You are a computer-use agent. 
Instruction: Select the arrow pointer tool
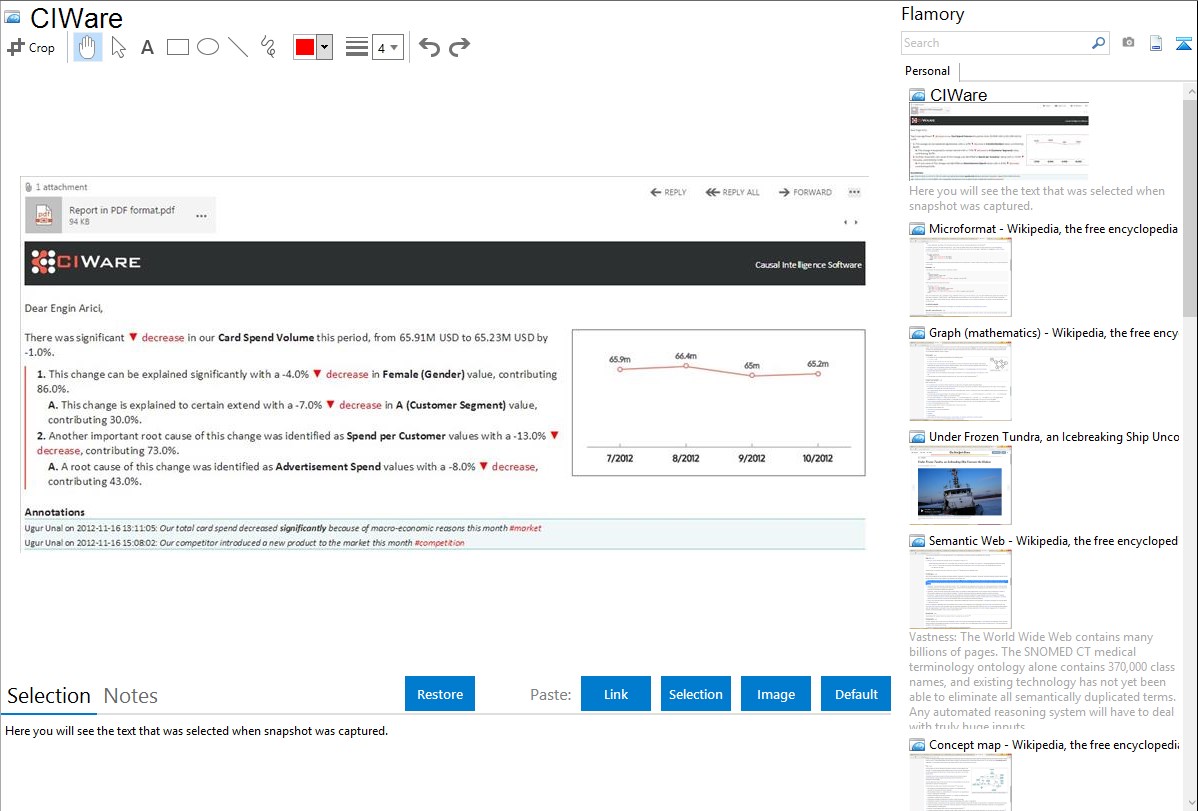(118, 47)
